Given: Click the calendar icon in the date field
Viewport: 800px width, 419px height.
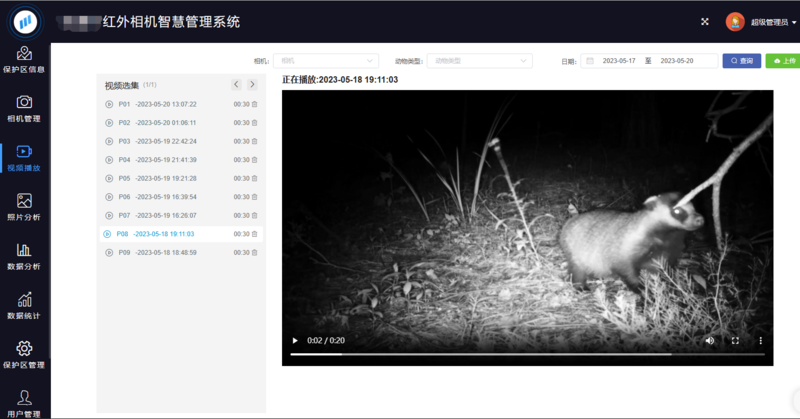Looking at the screenshot, I should tap(590, 61).
